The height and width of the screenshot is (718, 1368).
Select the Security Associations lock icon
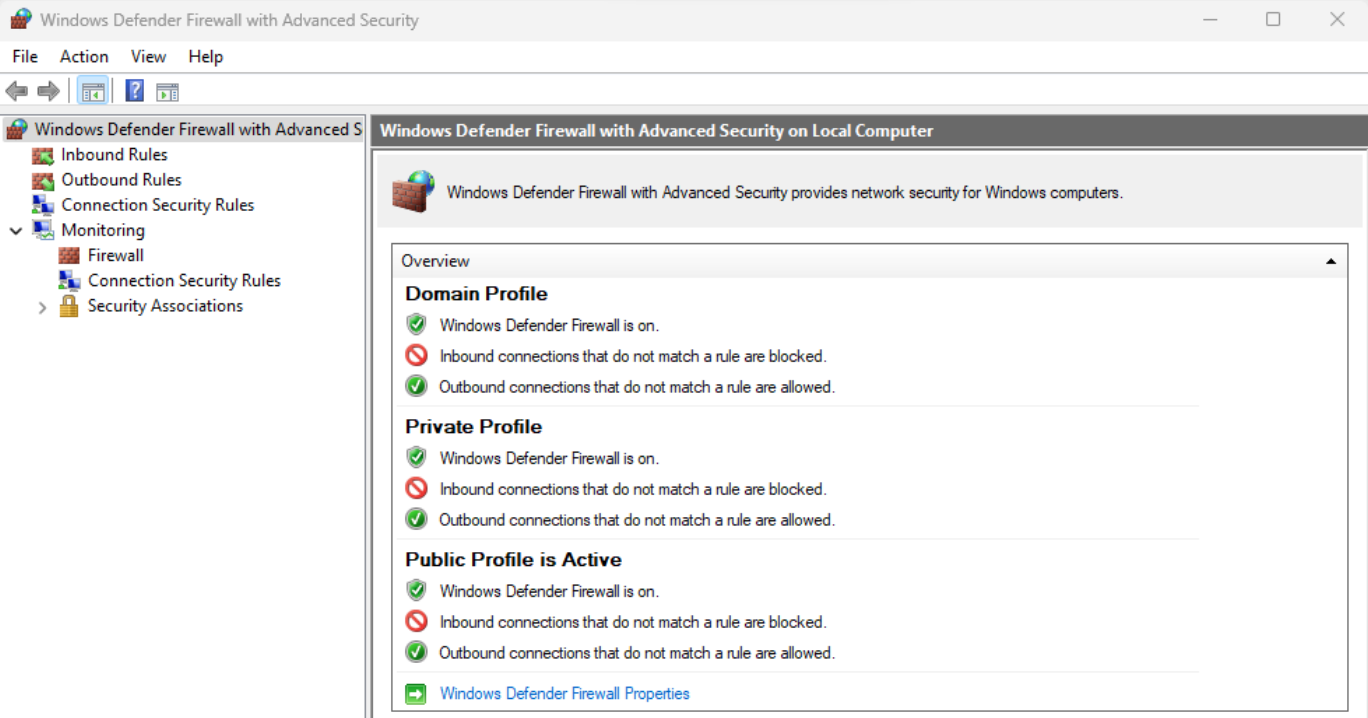point(68,305)
